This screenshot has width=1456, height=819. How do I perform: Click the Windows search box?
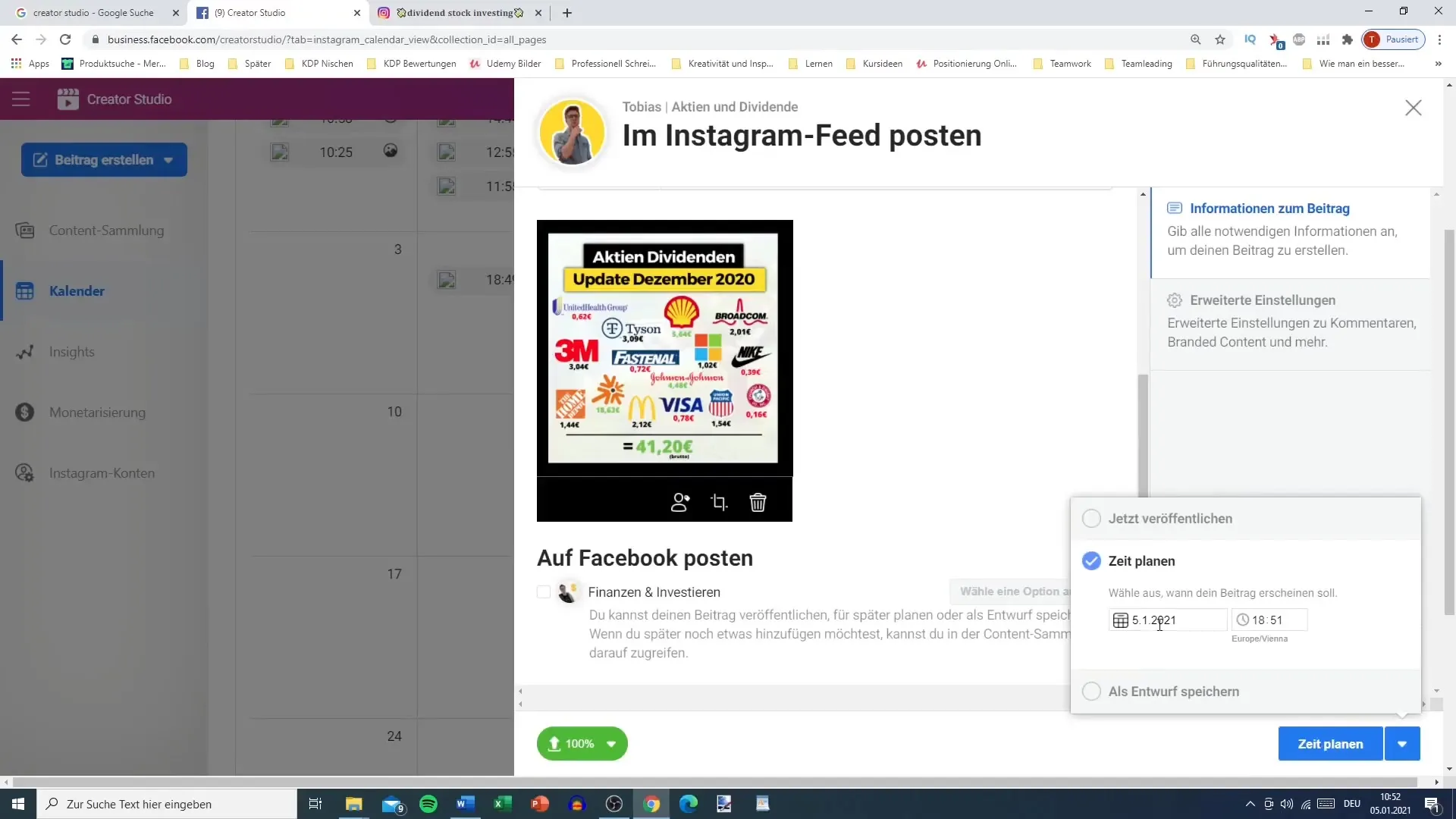[167, 804]
